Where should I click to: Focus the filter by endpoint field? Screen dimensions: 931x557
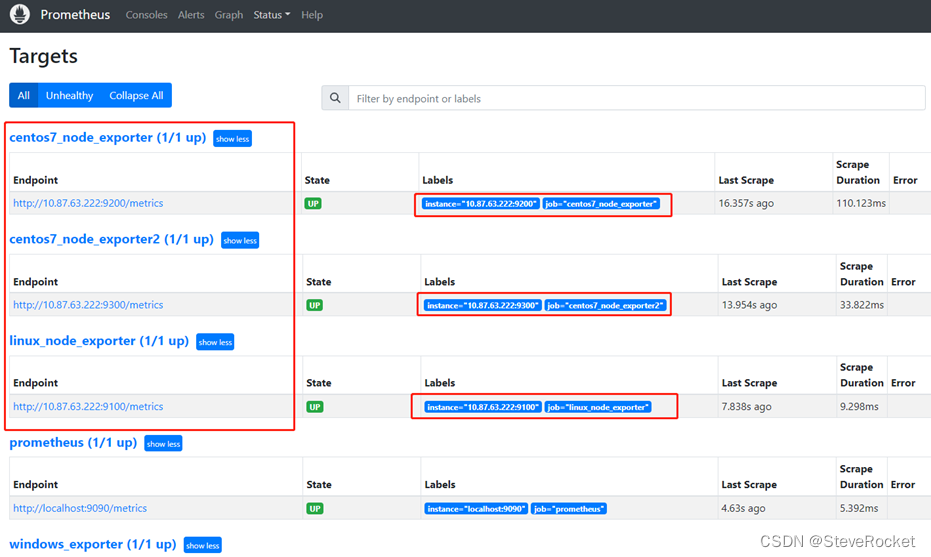point(636,98)
